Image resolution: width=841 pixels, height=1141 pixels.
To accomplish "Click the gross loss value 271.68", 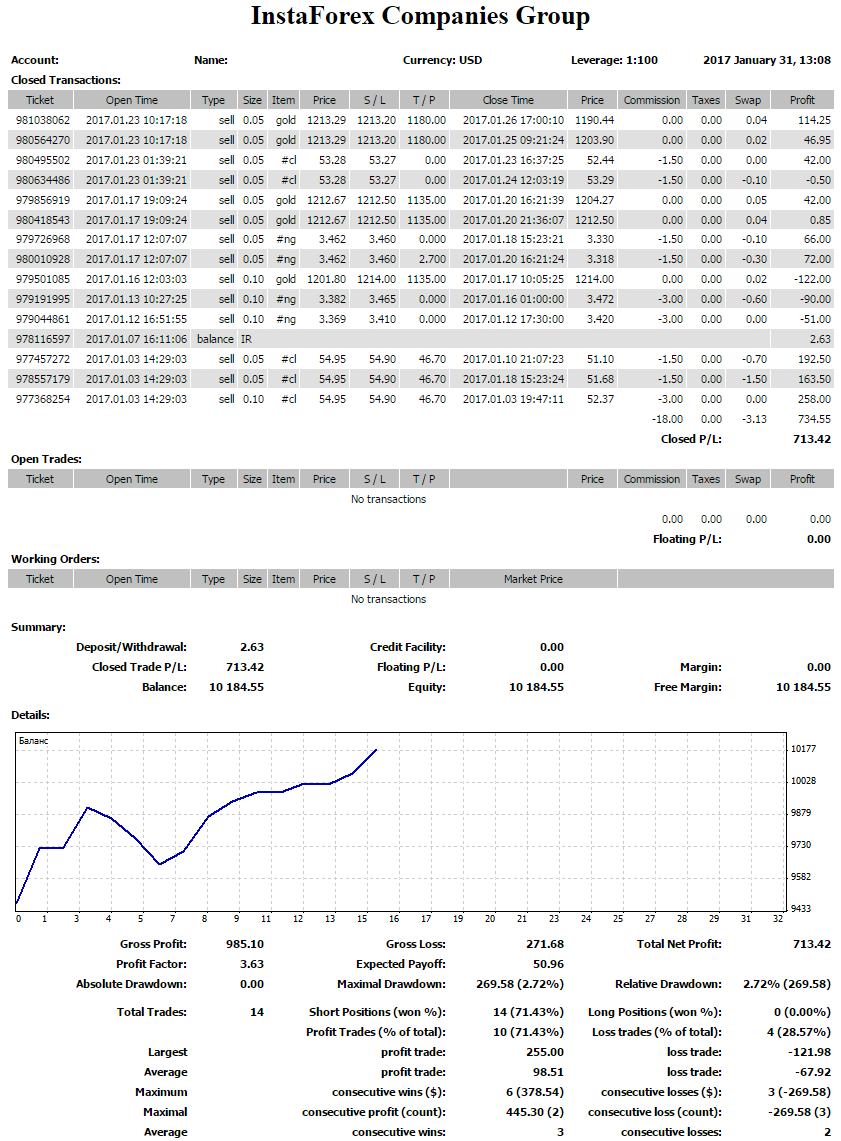I will pyautogui.click(x=545, y=944).
